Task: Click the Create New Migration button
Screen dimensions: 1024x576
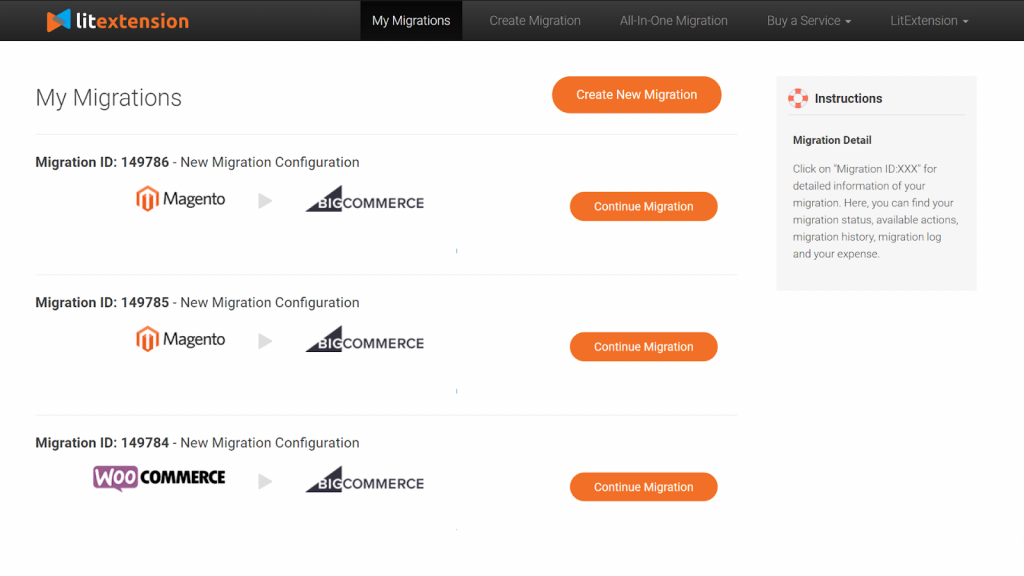Action: coord(636,94)
